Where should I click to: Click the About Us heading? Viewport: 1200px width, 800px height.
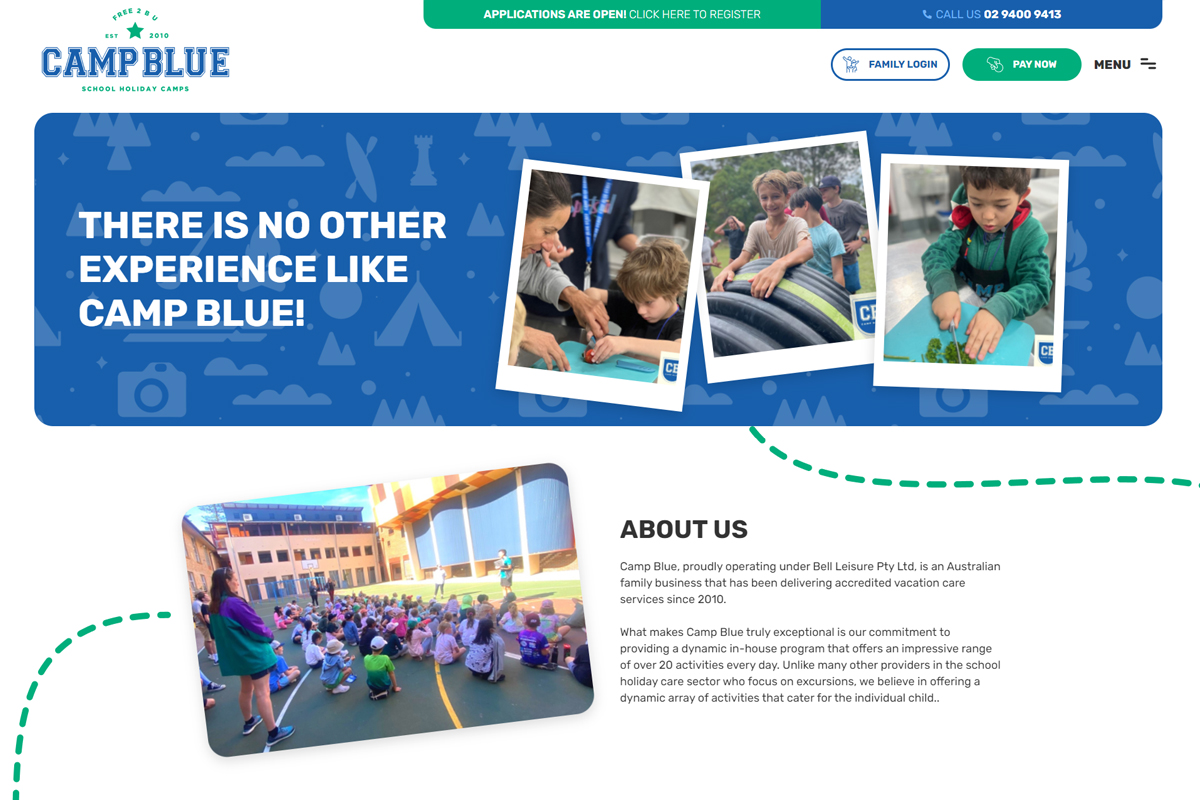683,529
